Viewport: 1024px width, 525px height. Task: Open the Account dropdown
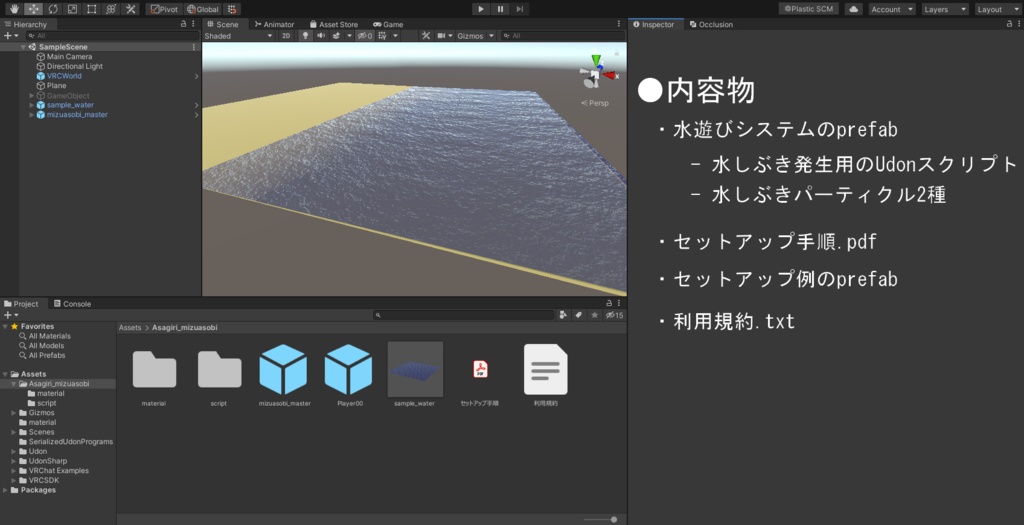891,9
